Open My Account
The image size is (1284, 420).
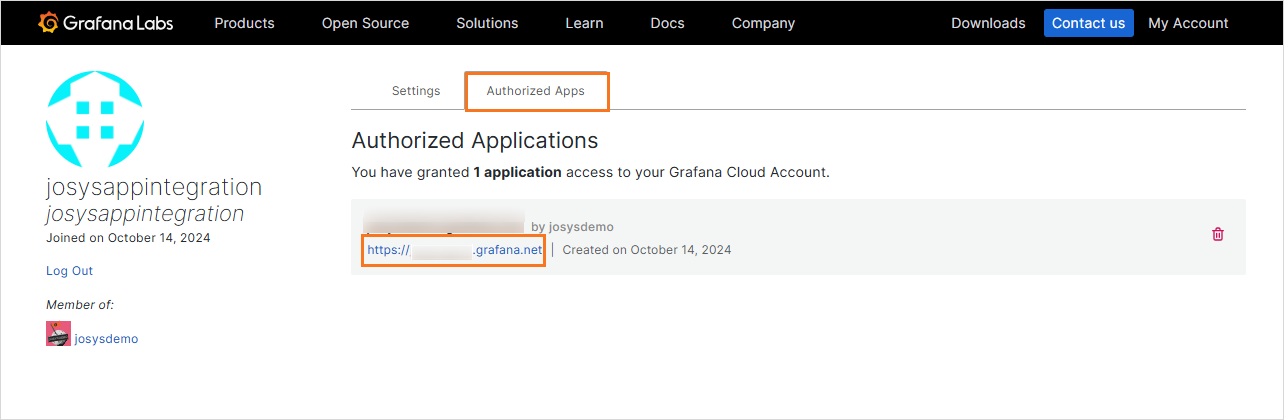click(x=1188, y=23)
